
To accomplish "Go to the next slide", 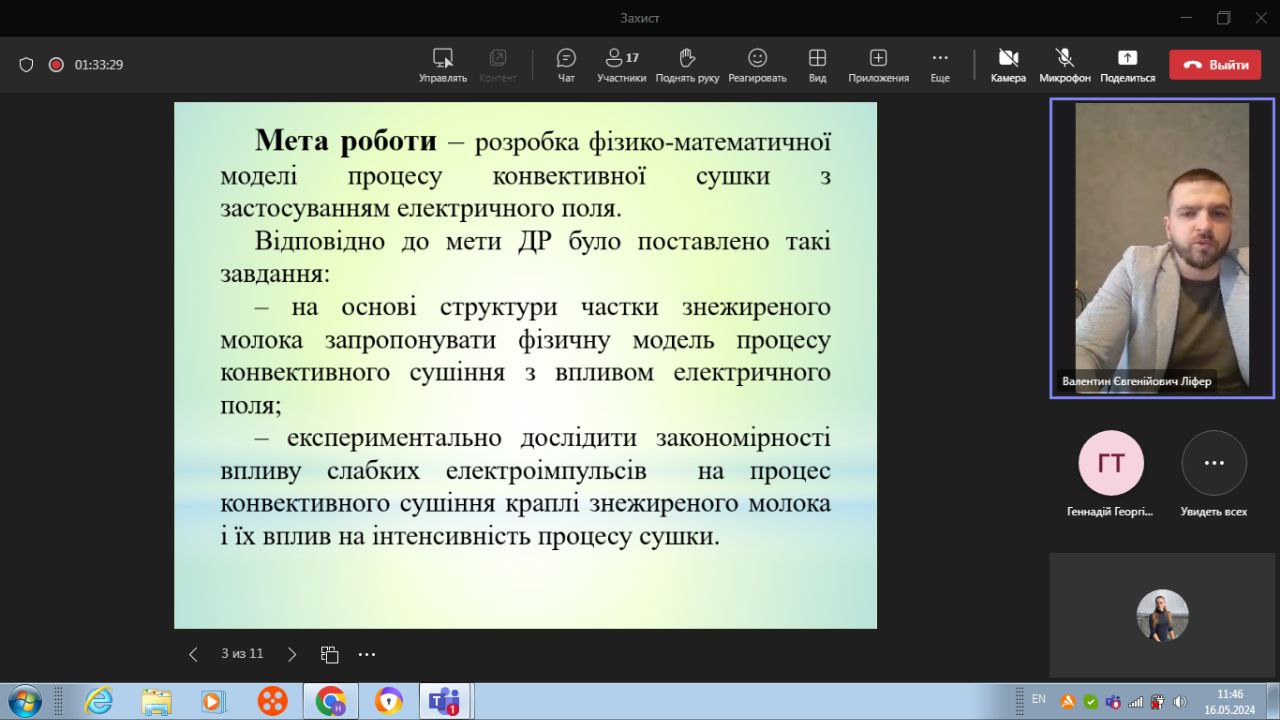I will click(292, 654).
